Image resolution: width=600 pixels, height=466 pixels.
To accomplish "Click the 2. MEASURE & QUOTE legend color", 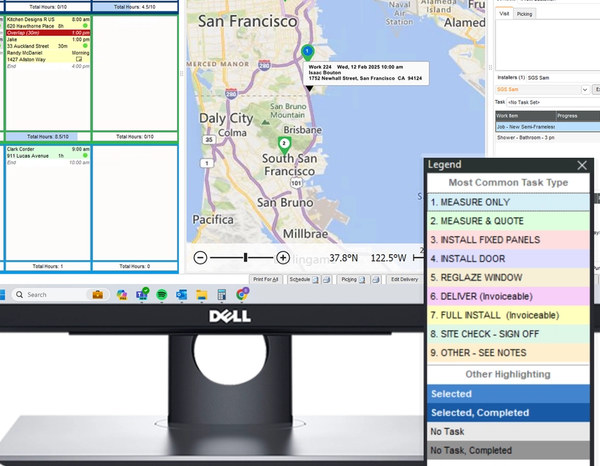I will click(x=508, y=221).
